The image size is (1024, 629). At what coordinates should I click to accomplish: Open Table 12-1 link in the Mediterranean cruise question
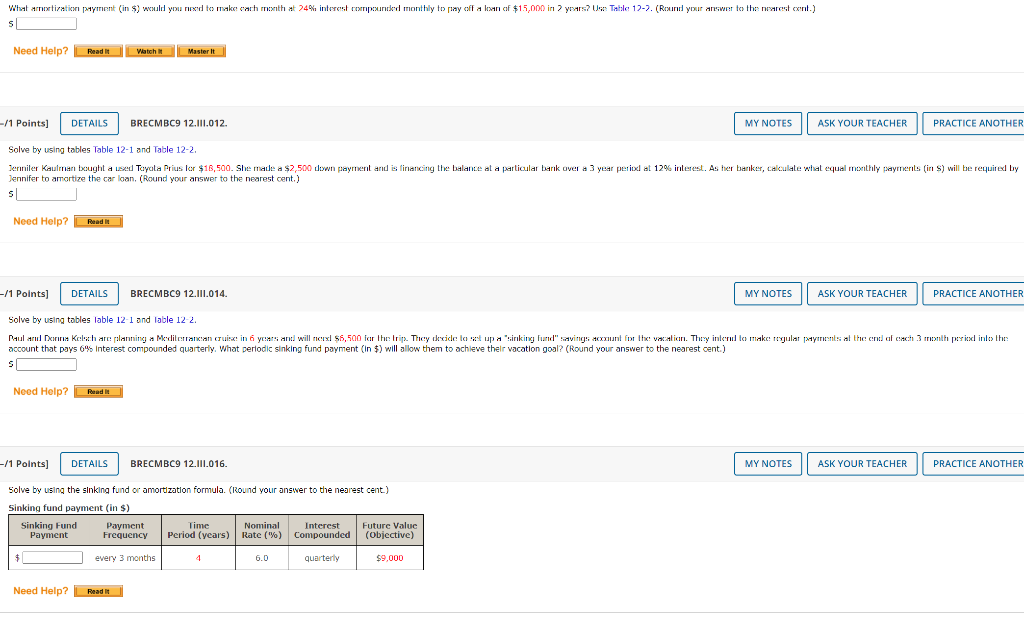(x=113, y=320)
